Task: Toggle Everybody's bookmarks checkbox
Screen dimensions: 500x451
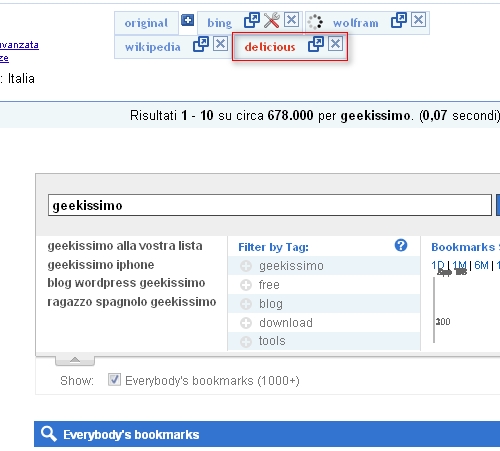Action: pyautogui.click(x=114, y=380)
